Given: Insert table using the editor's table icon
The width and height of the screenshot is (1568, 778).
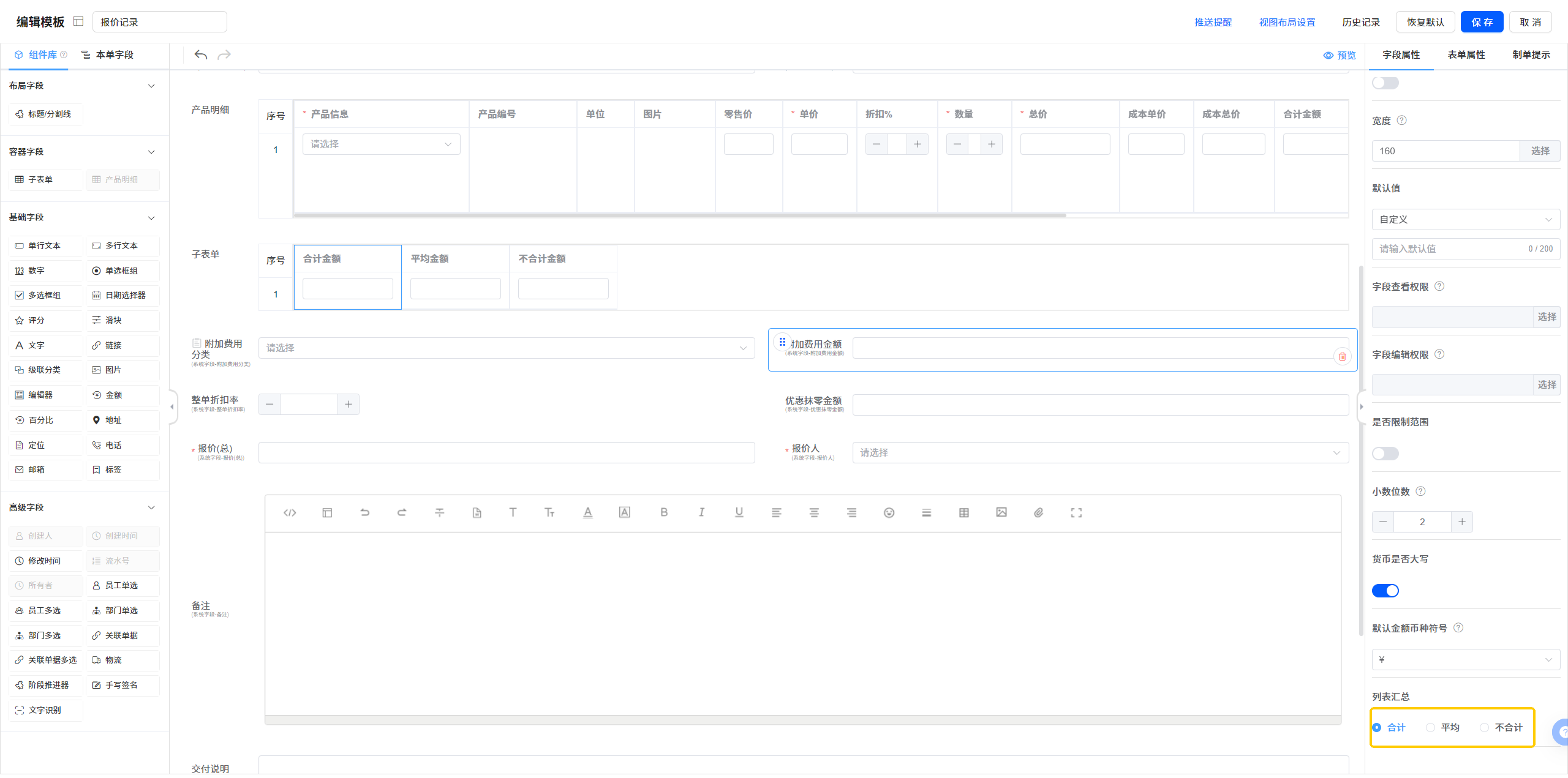Looking at the screenshot, I should [x=964, y=513].
